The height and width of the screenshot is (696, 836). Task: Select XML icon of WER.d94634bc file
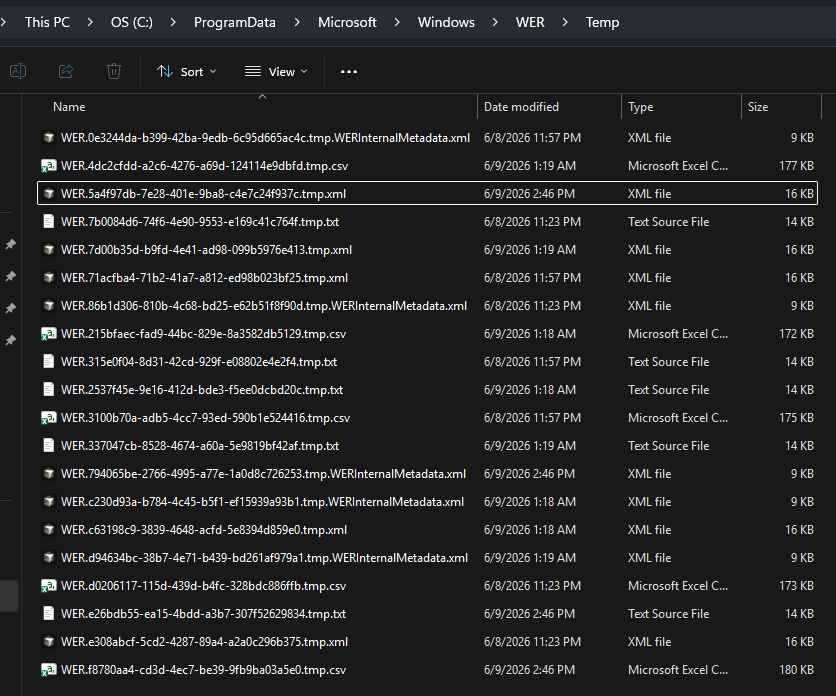[x=49, y=557]
